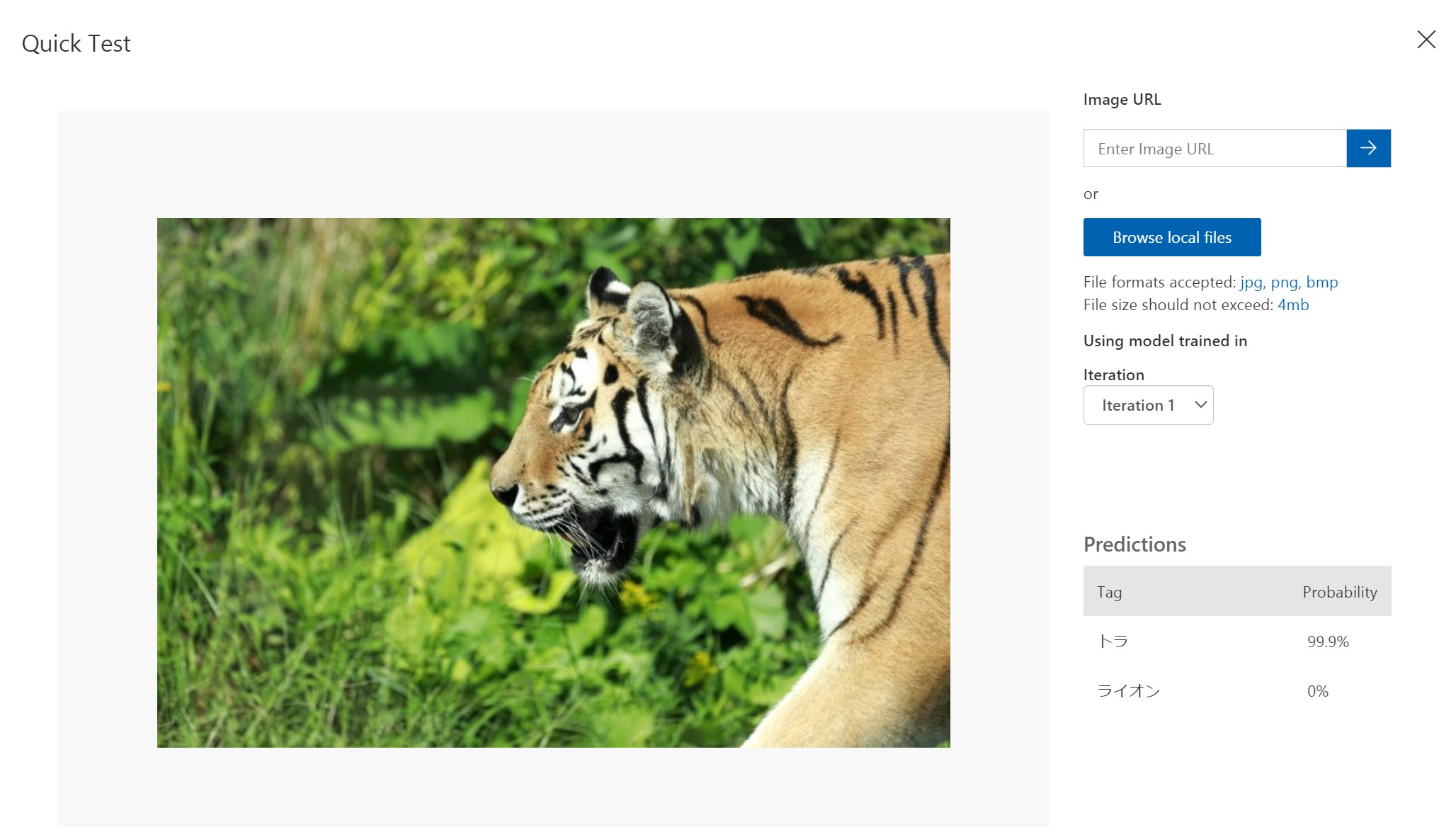
Task: Click the Quick Test title
Action: (x=76, y=43)
